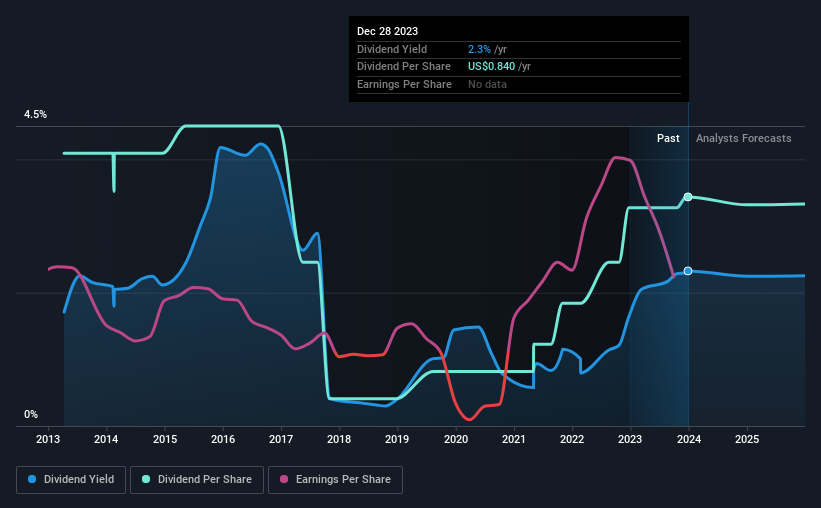
Task: Click the 2019 x-axis label
Action: point(397,439)
